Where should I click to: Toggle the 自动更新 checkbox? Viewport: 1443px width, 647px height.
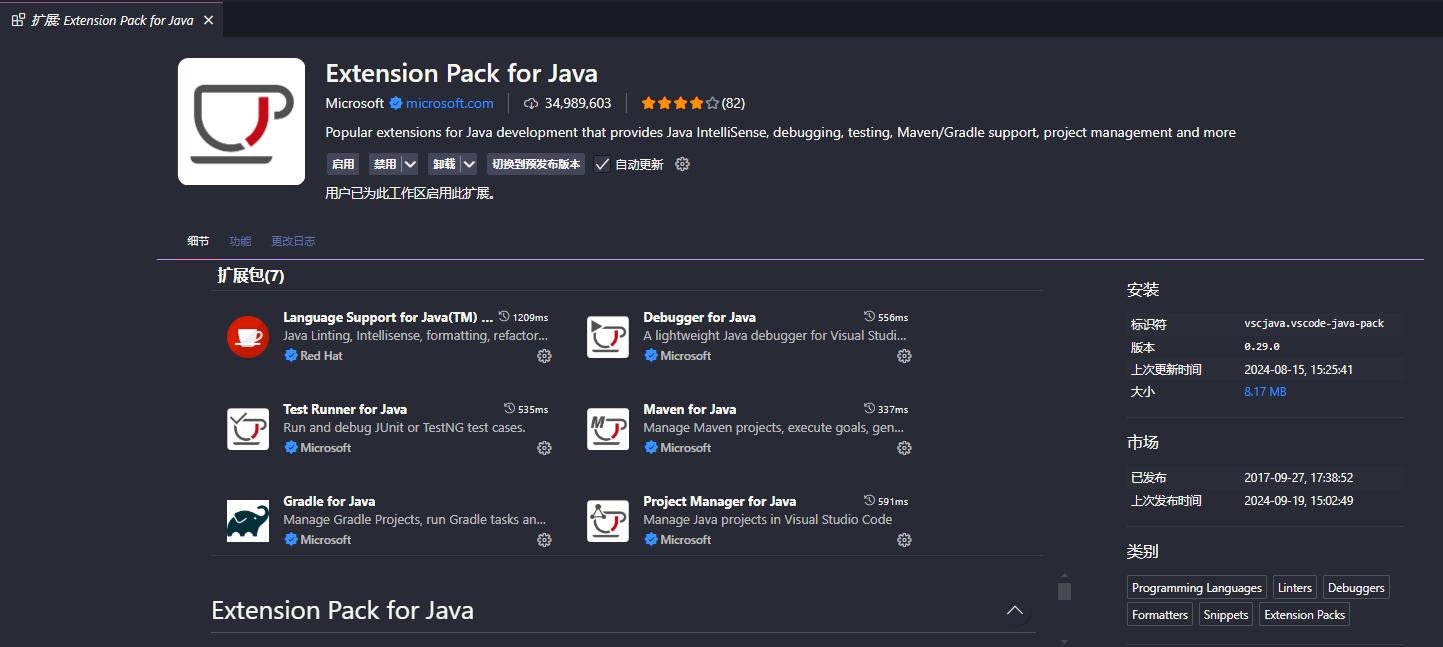pyautogui.click(x=602, y=164)
